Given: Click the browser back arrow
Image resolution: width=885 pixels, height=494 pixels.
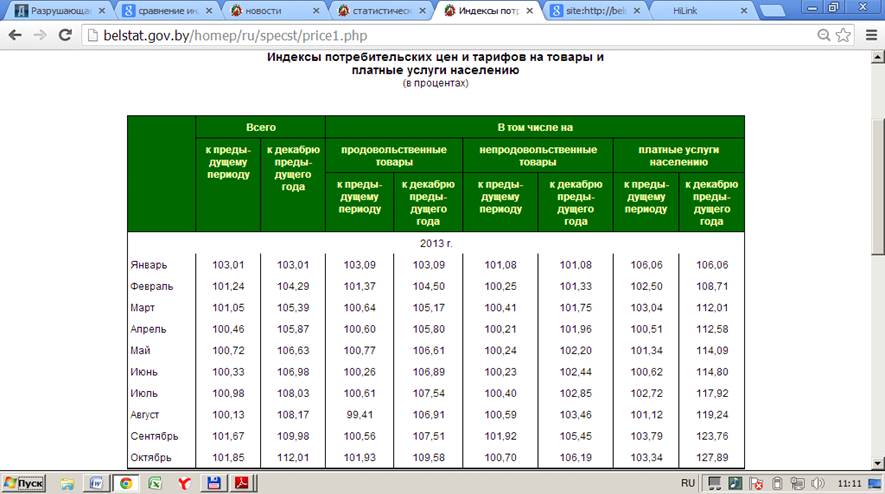Looking at the screenshot, I should click(14, 35).
